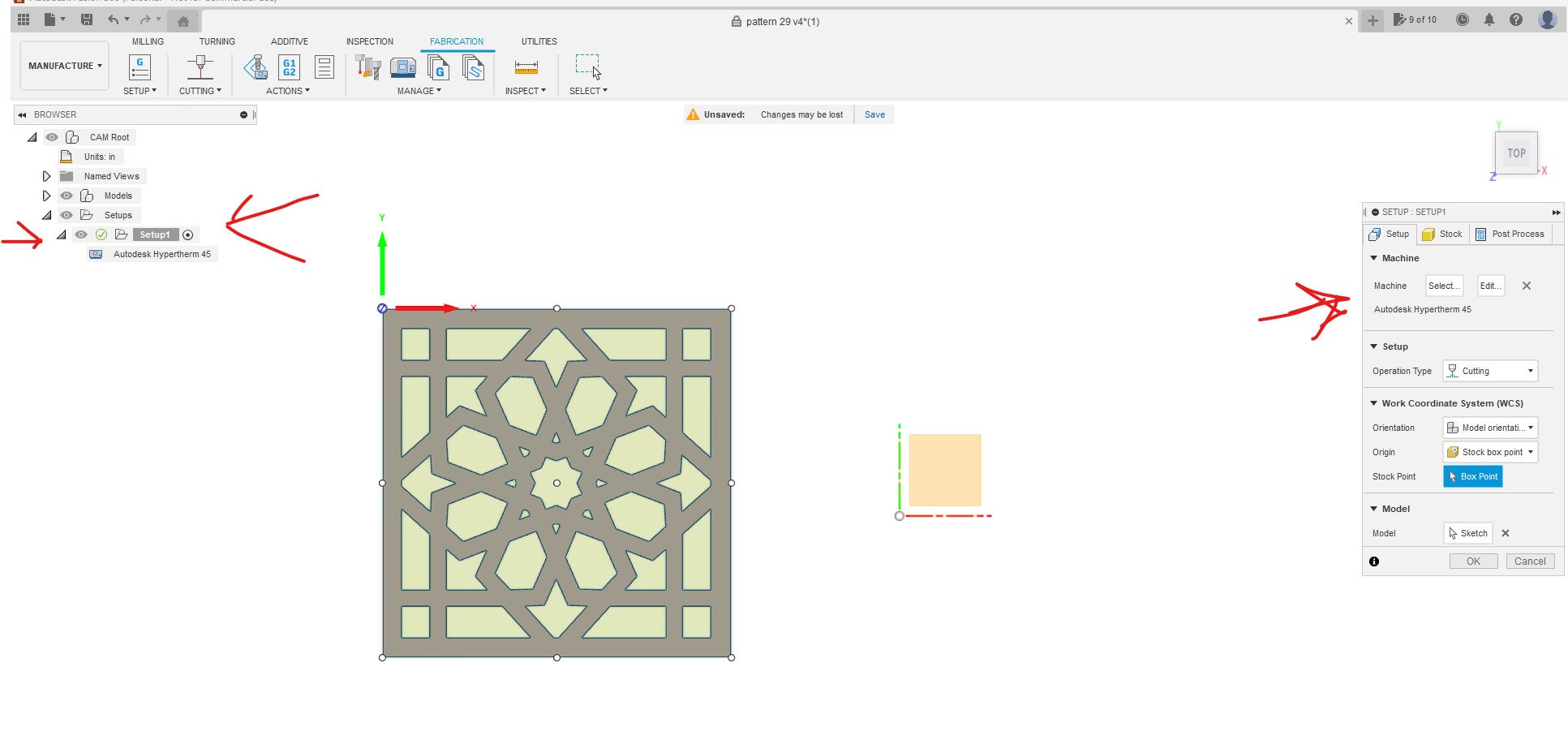
Task: Open the Orientation dropdown
Action: 1490,428
